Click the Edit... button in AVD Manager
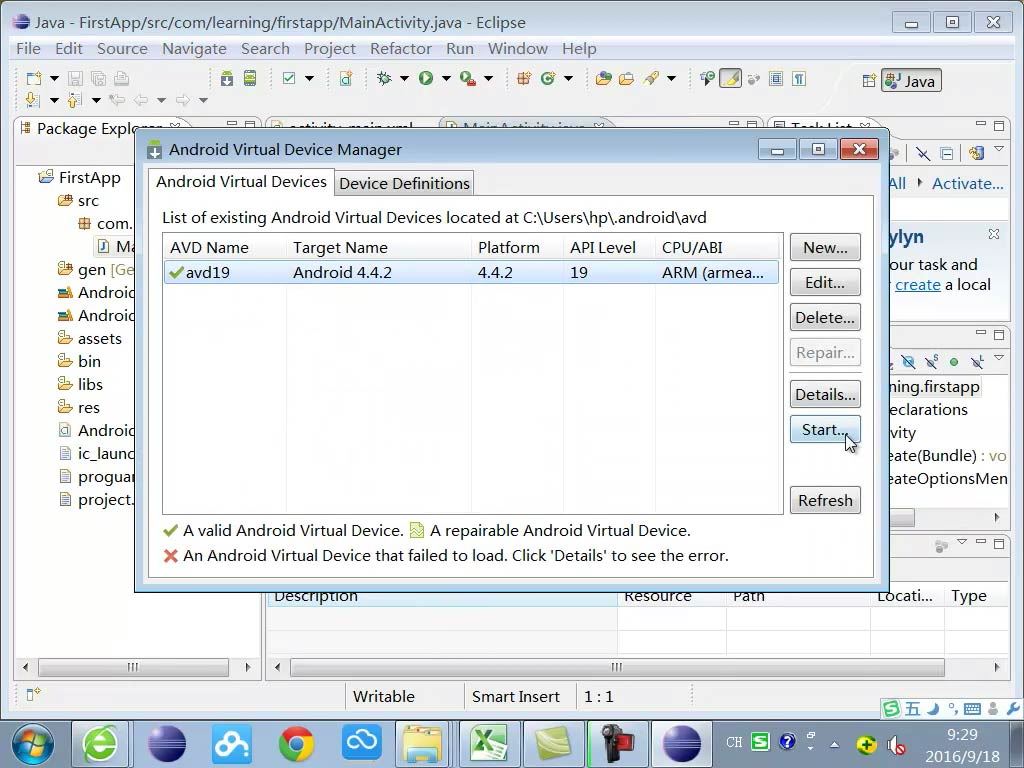Image resolution: width=1024 pixels, height=768 pixels. 825,283
